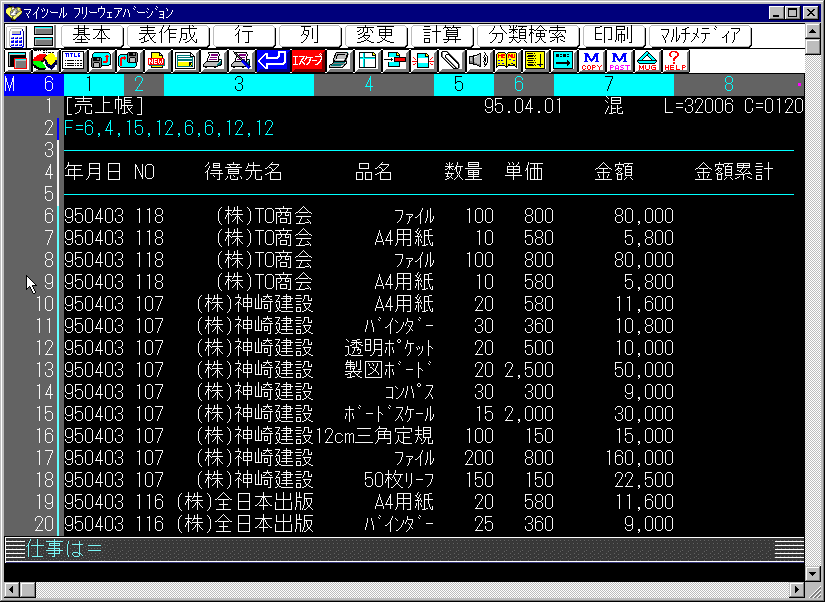
Task: Click the TITLE table toolbar icon
Action: 73,61
